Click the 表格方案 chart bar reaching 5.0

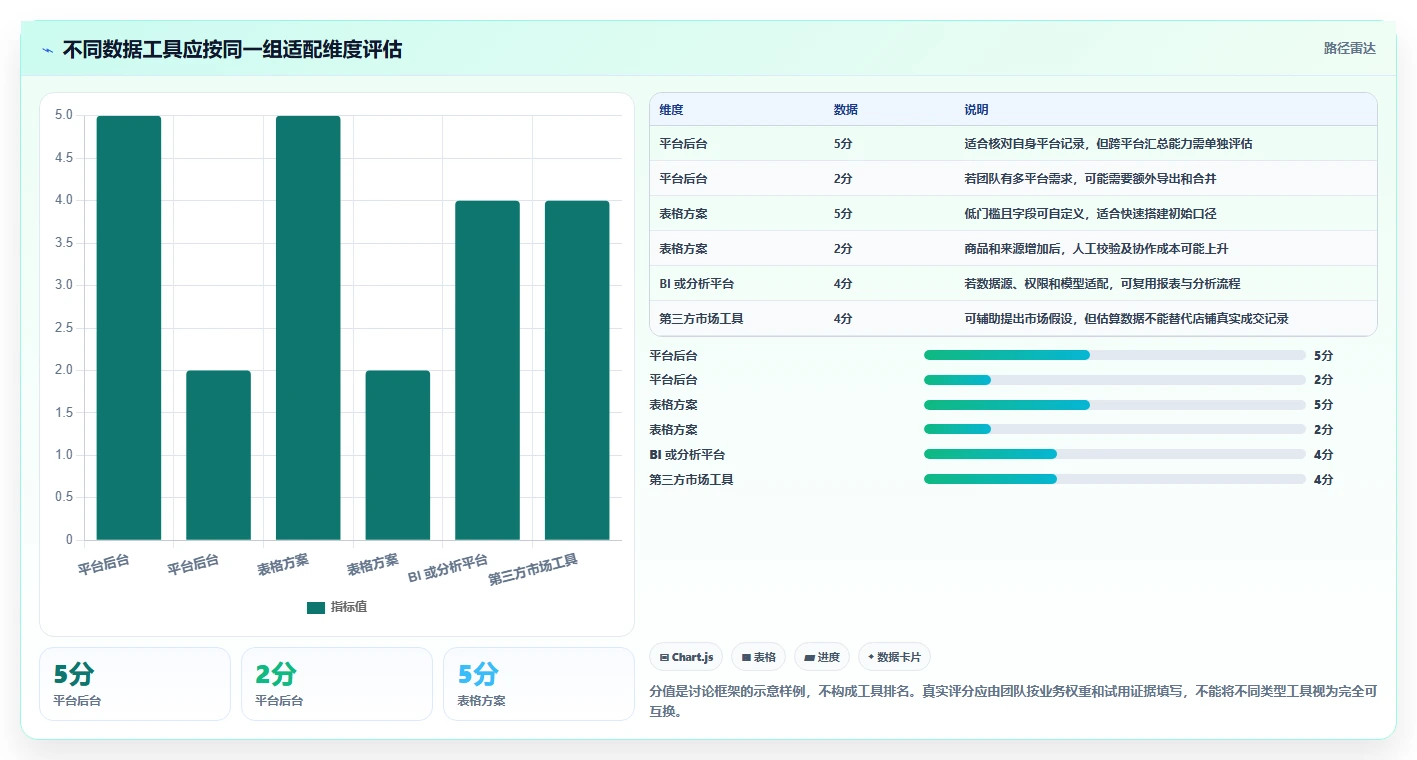point(308,328)
